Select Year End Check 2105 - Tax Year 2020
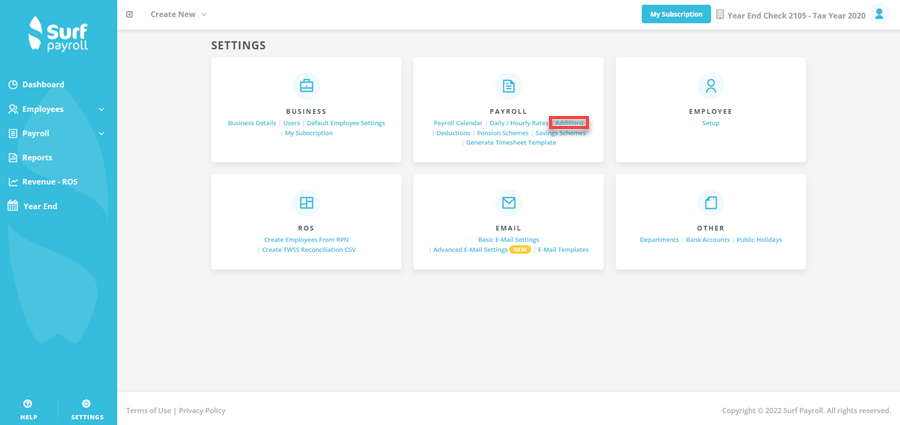The width and height of the screenshot is (900, 425). (x=796, y=16)
